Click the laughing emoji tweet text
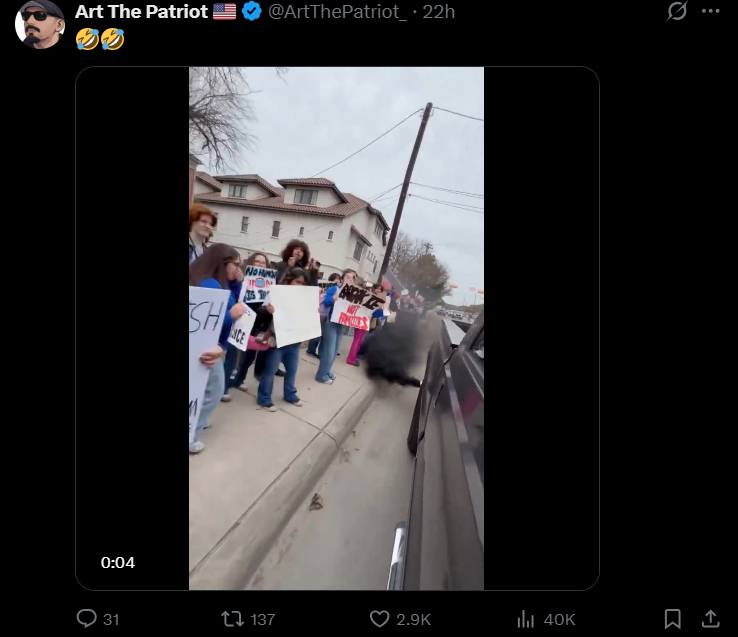This screenshot has width=738, height=637. (x=100, y=39)
